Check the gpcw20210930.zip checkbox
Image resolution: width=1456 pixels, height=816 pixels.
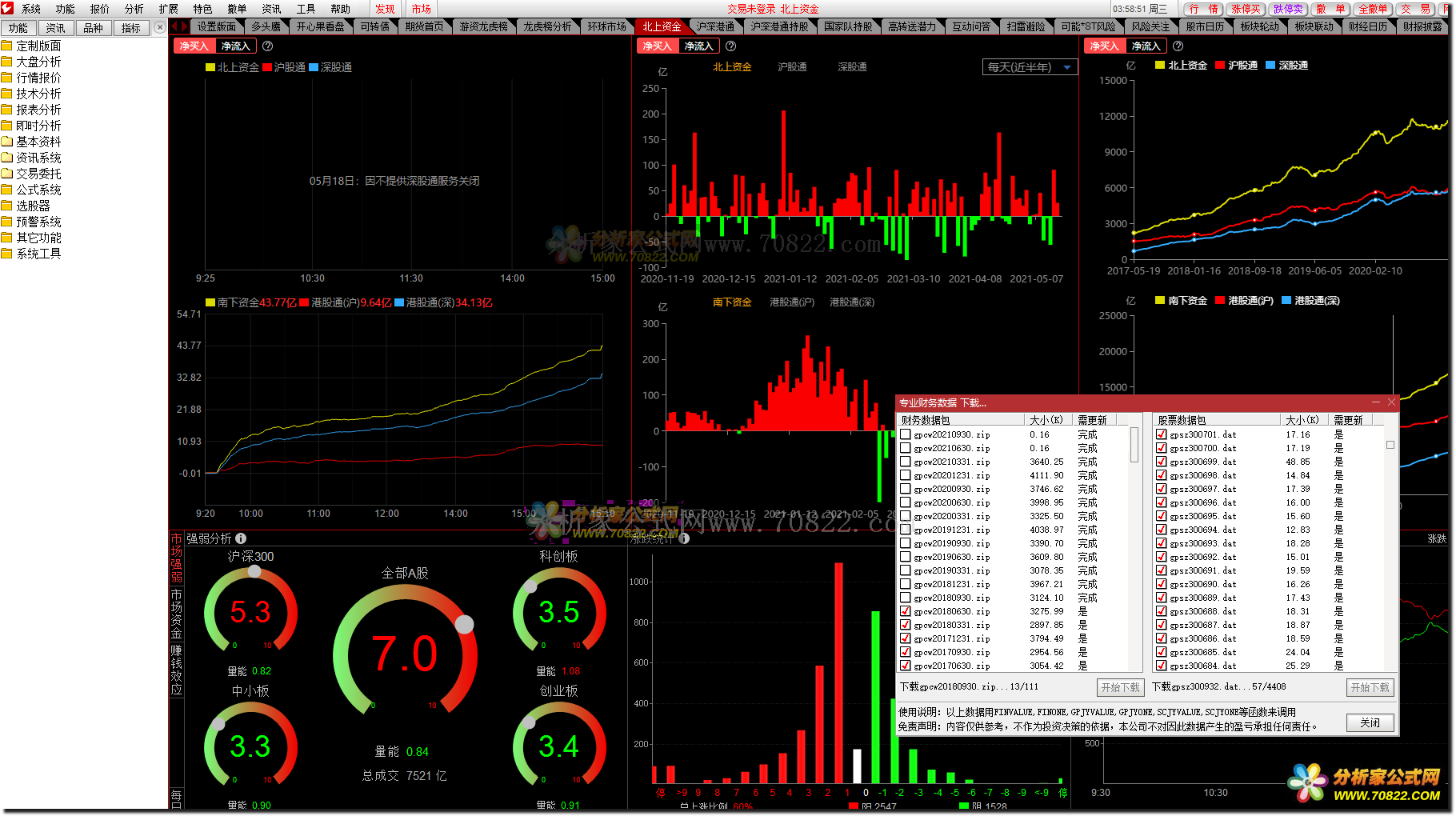pos(906,434)
